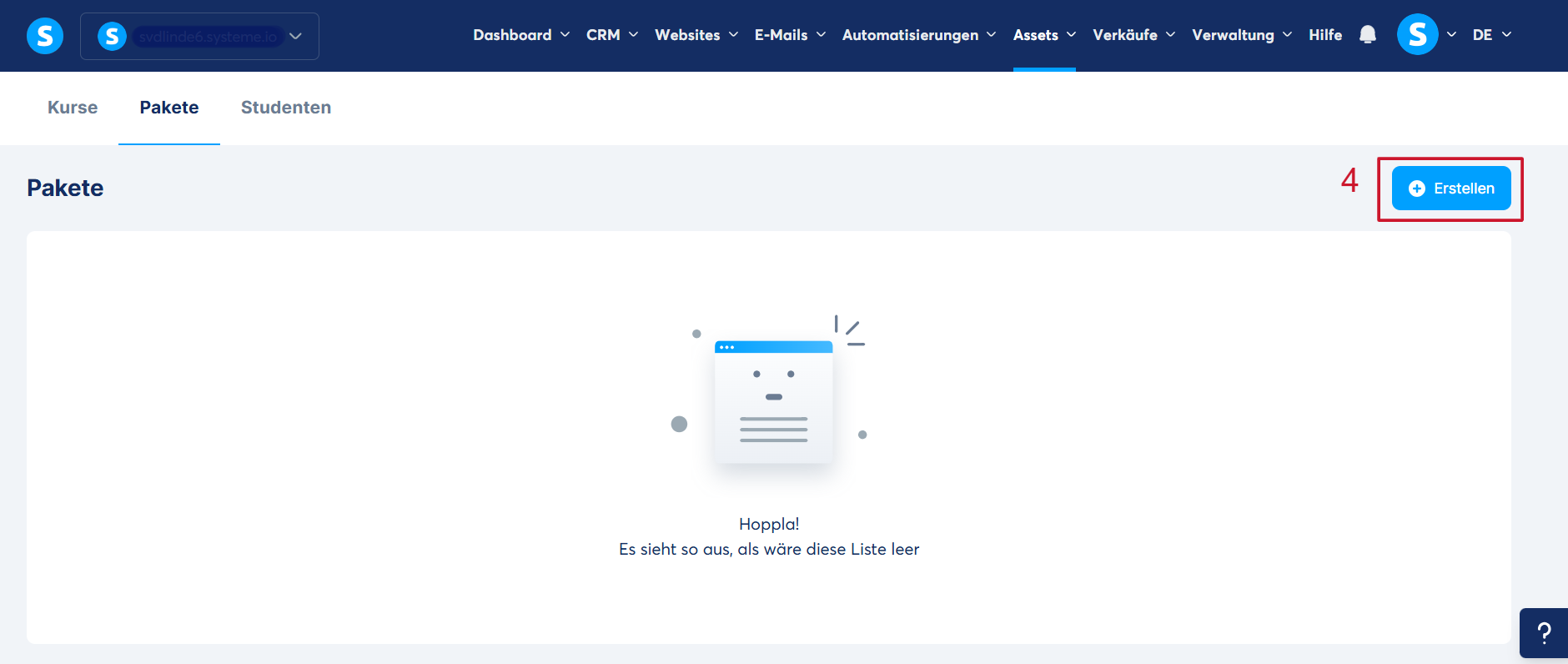Click the Pakete page heading
1568x664 pixels.
65,188
